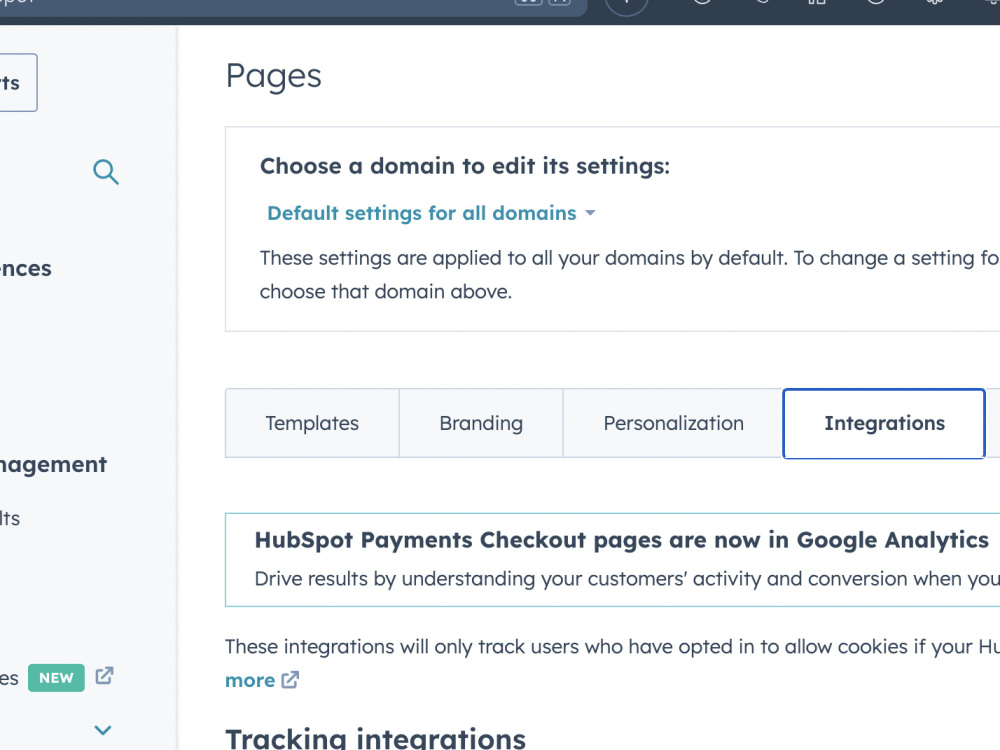The height and width of the screenshot is (750, 1000).
Task: Click the 'Pages' page title
Action: (274, 77)
